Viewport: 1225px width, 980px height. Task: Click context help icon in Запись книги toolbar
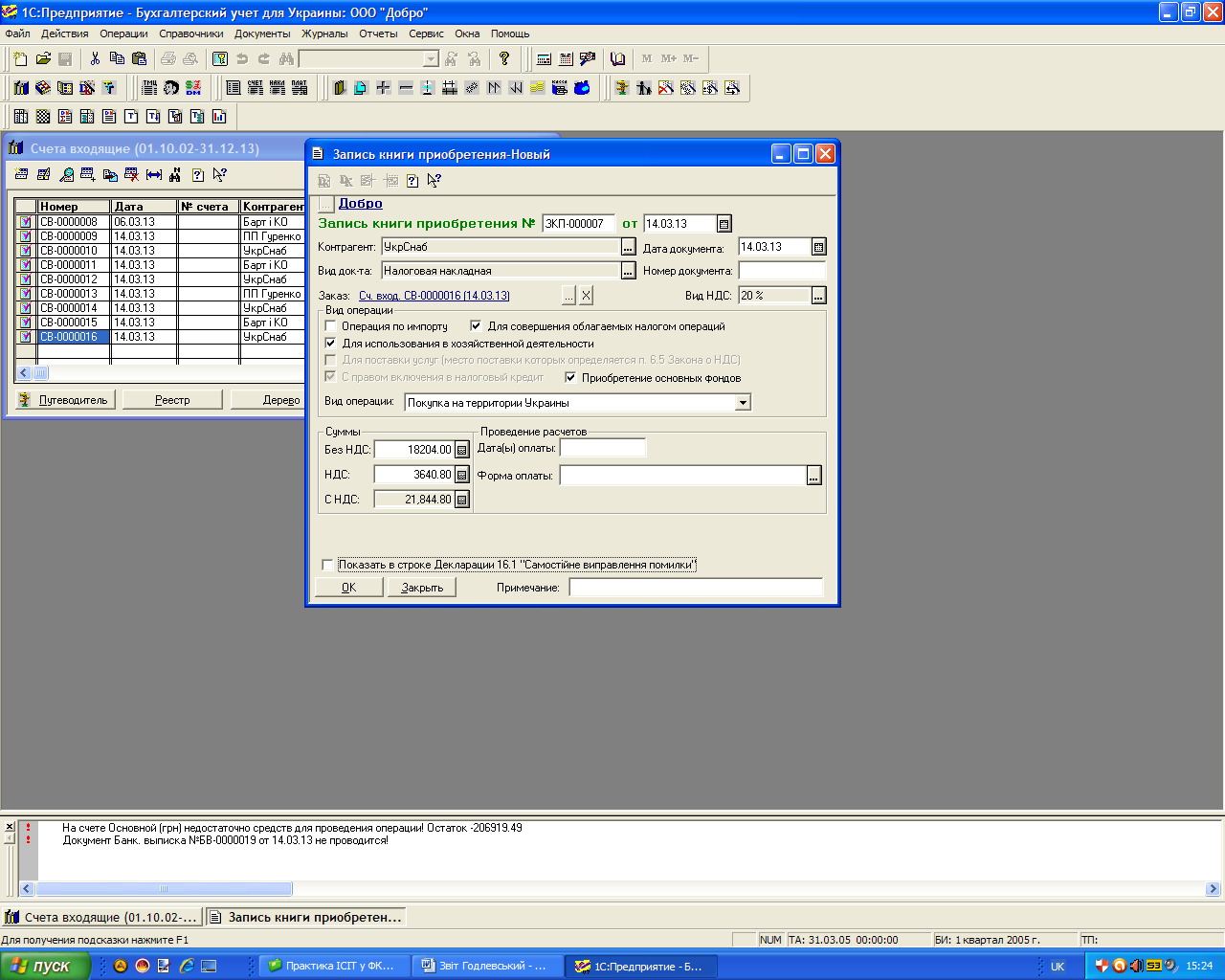[x=434, y=180]
